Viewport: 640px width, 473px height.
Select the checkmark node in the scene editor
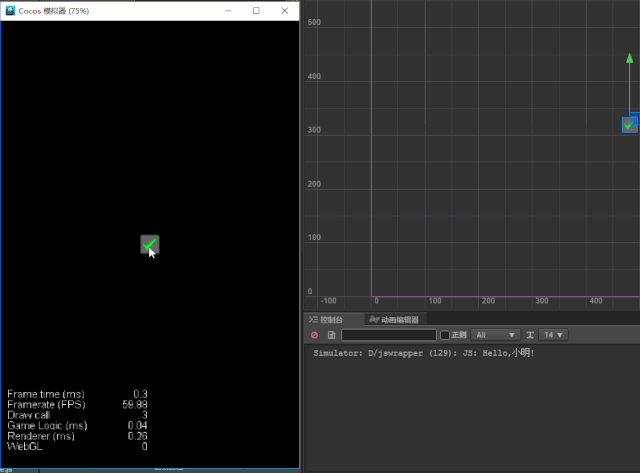(629, 125)
